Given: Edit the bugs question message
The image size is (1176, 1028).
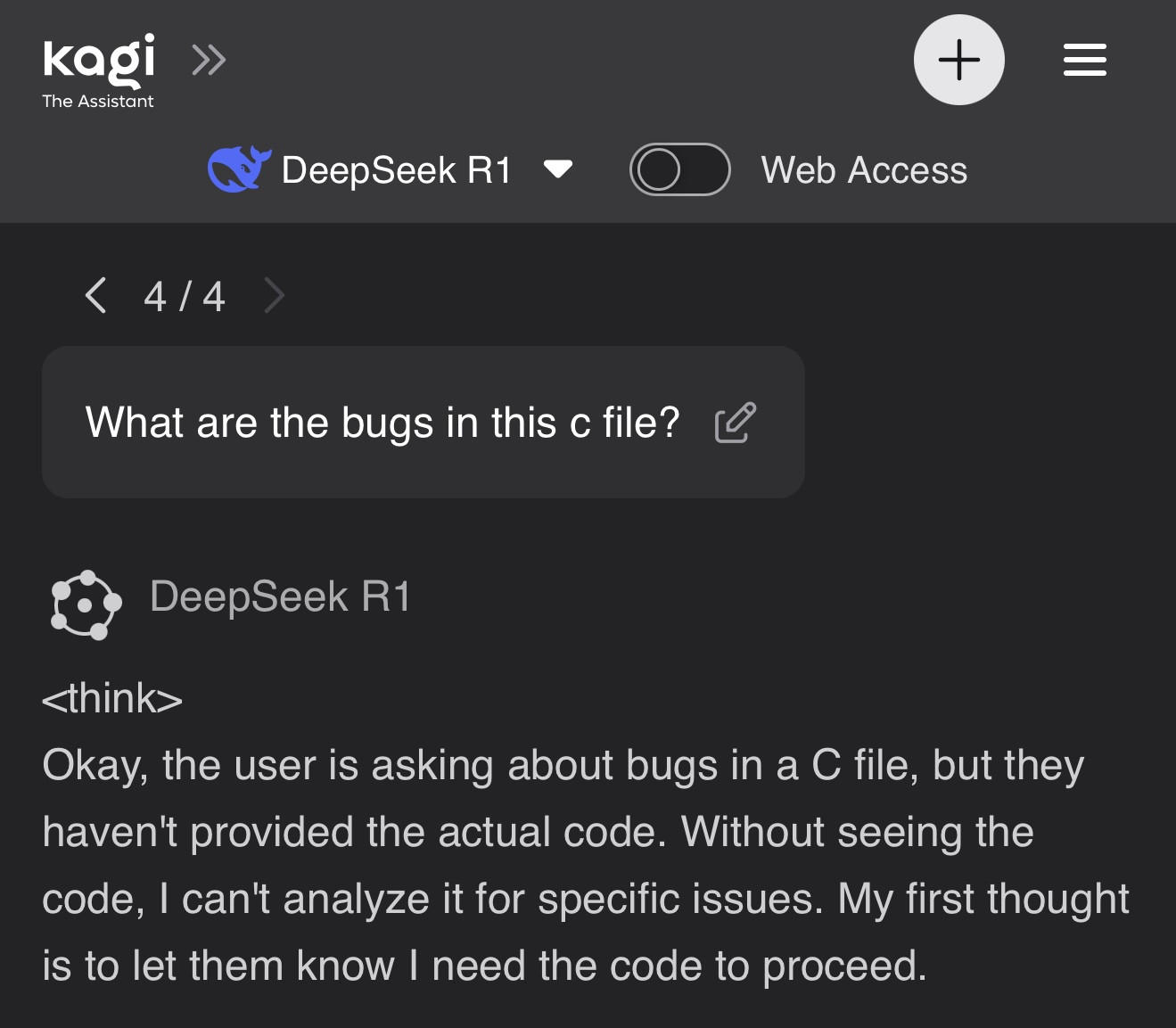Looking at the screenshot, I should tap(735, 423).
